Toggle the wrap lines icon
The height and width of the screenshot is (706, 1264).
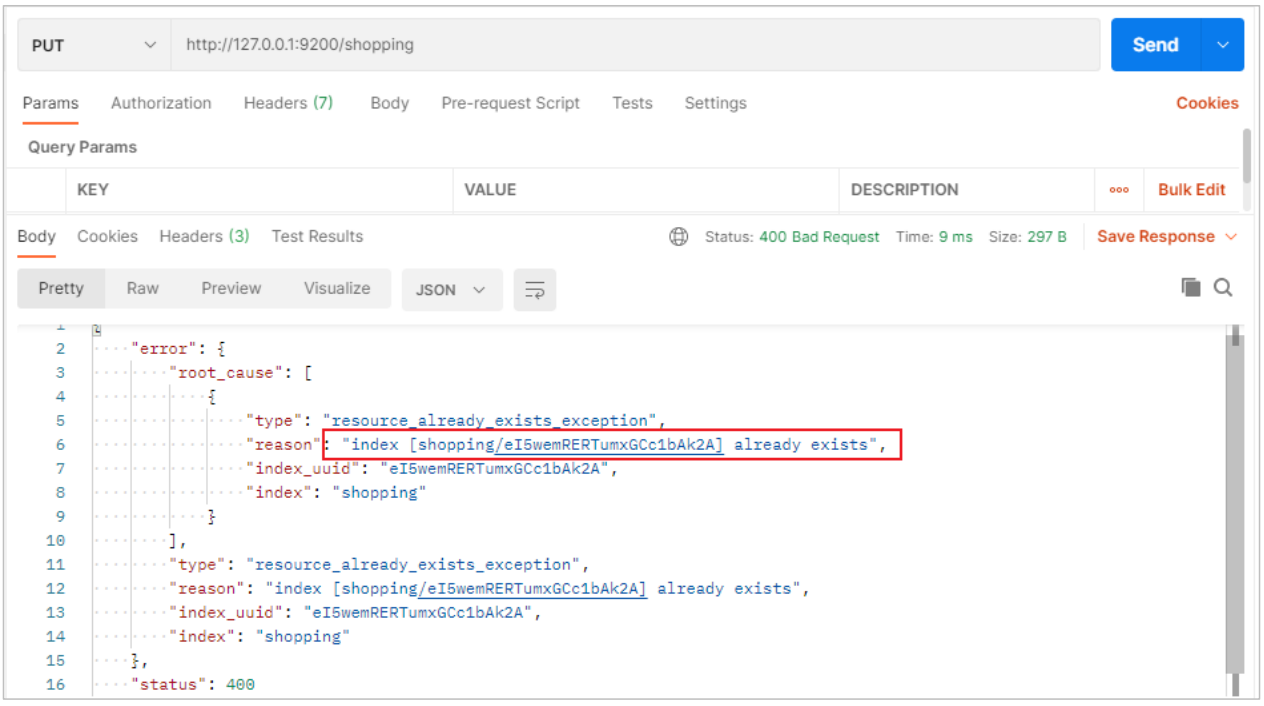click(535, 290)
